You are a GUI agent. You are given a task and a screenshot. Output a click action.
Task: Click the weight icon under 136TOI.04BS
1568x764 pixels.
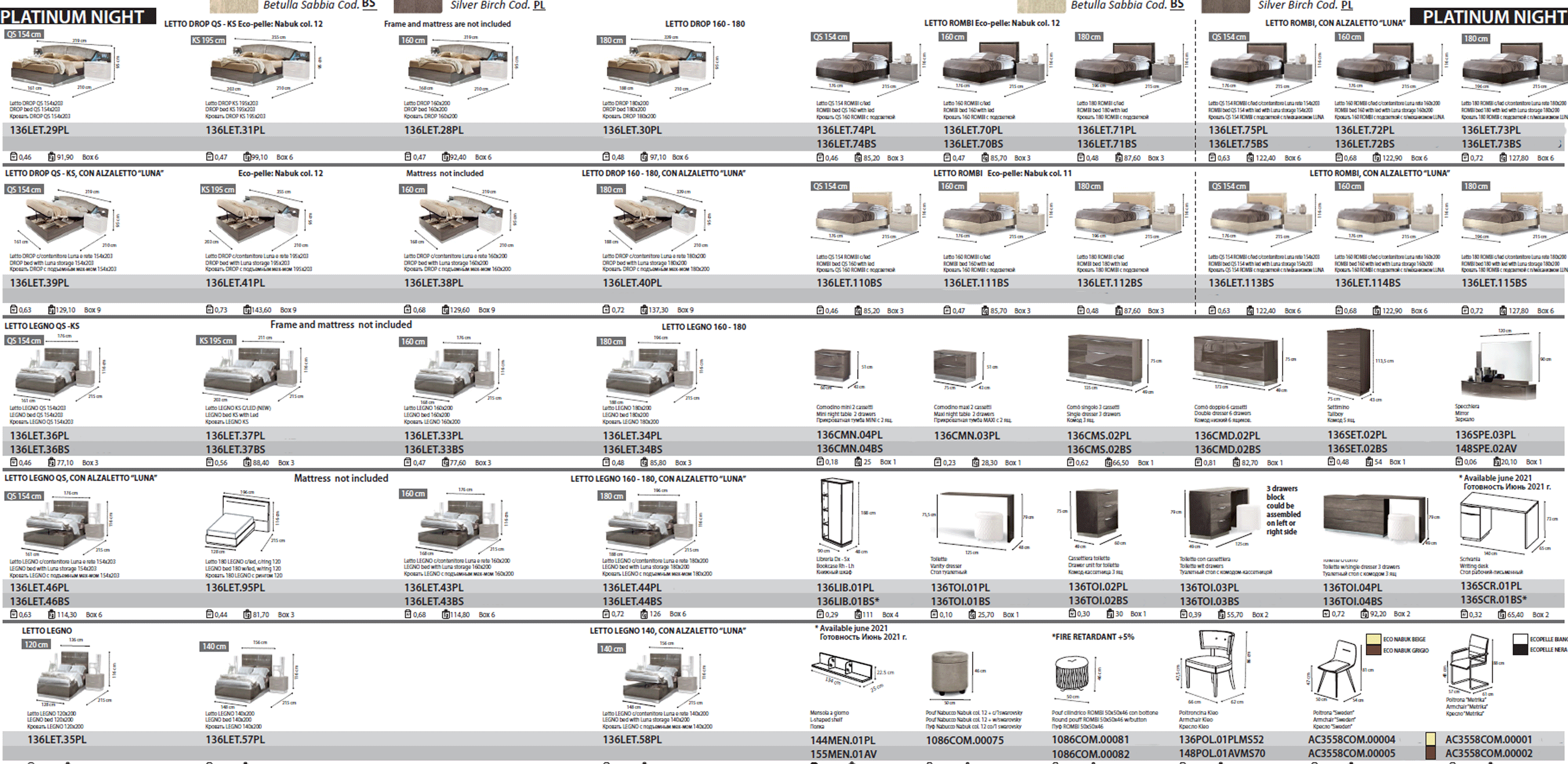tap(1365, 614)
